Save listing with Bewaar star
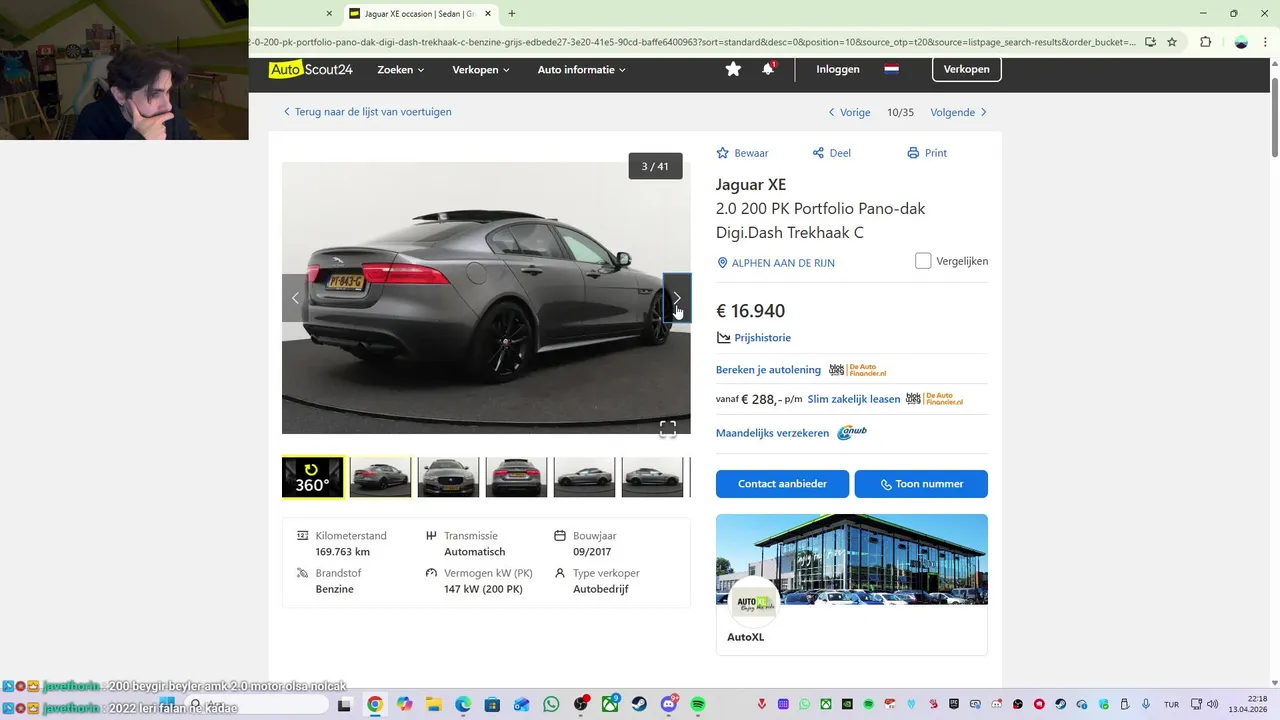This screenshot has width=1280, height=720. pos(742,153)
